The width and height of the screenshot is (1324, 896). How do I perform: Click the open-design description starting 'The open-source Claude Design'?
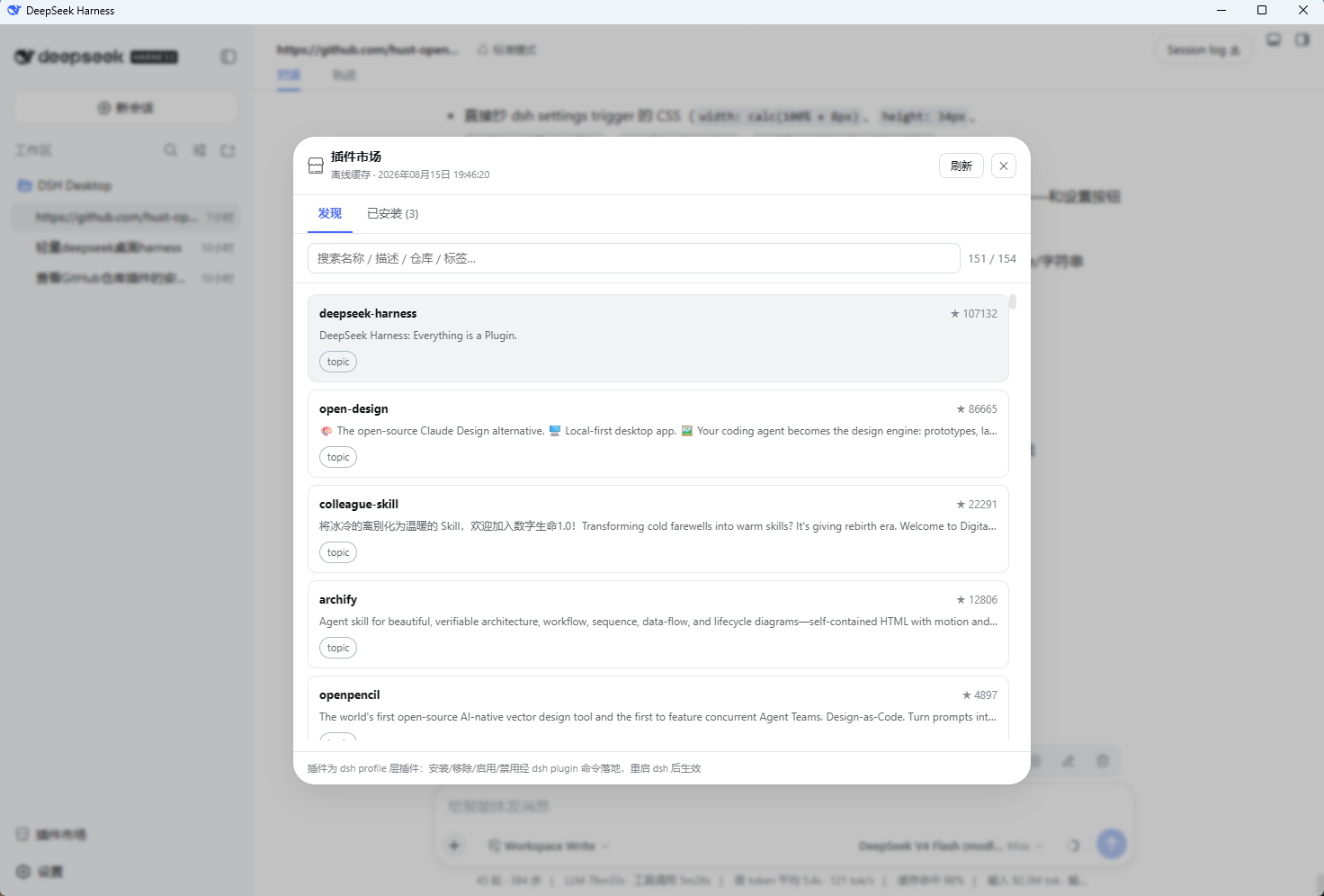tap(658, 431)
